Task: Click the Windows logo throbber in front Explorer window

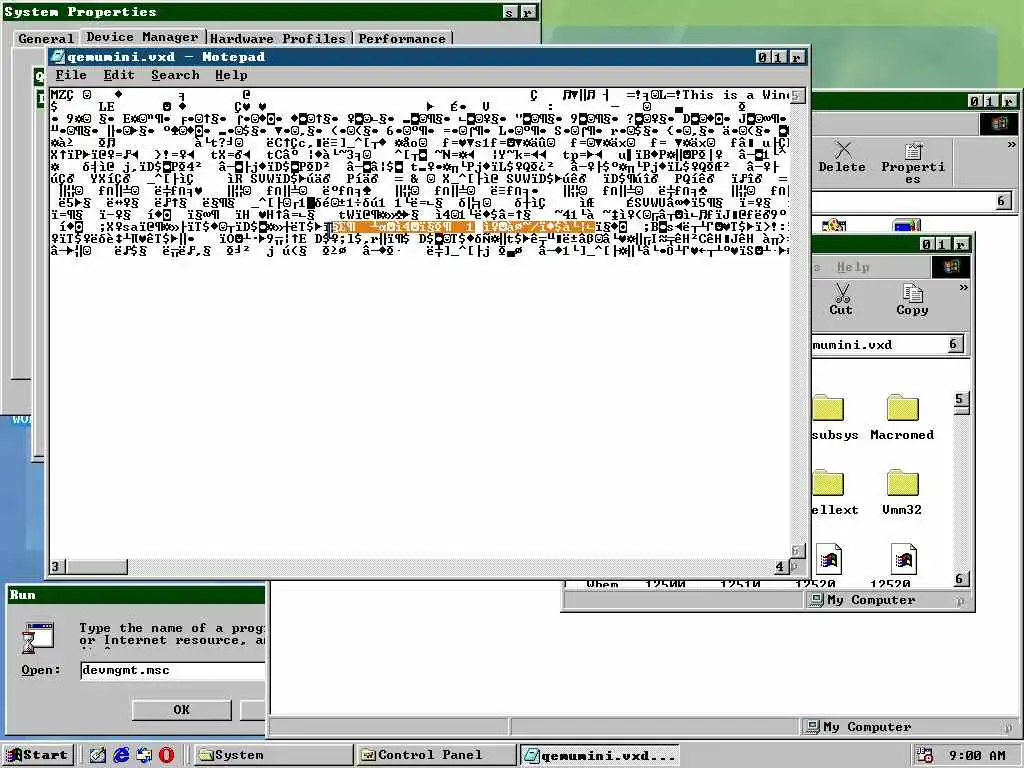Action: click(950, 266)
